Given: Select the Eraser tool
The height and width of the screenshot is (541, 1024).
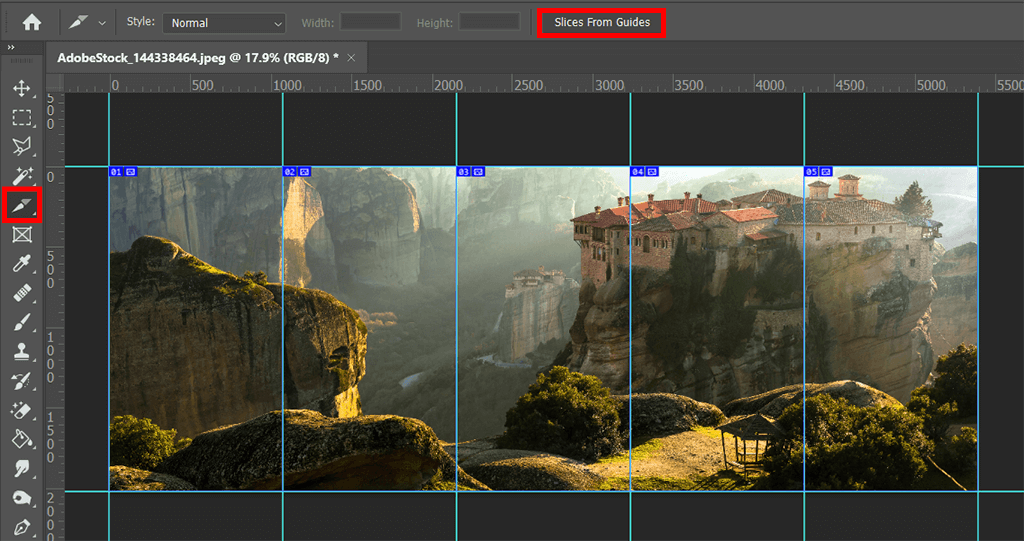Looking at the screenshot, I should (22, 410).
